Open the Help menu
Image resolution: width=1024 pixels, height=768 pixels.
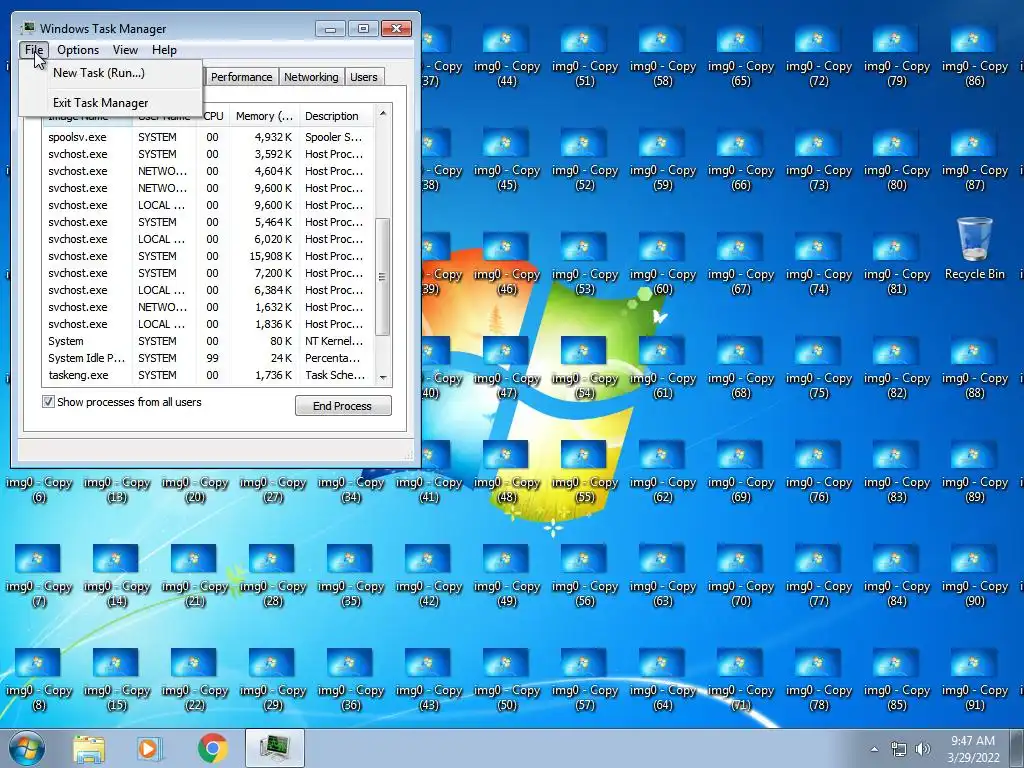[165, 50]
